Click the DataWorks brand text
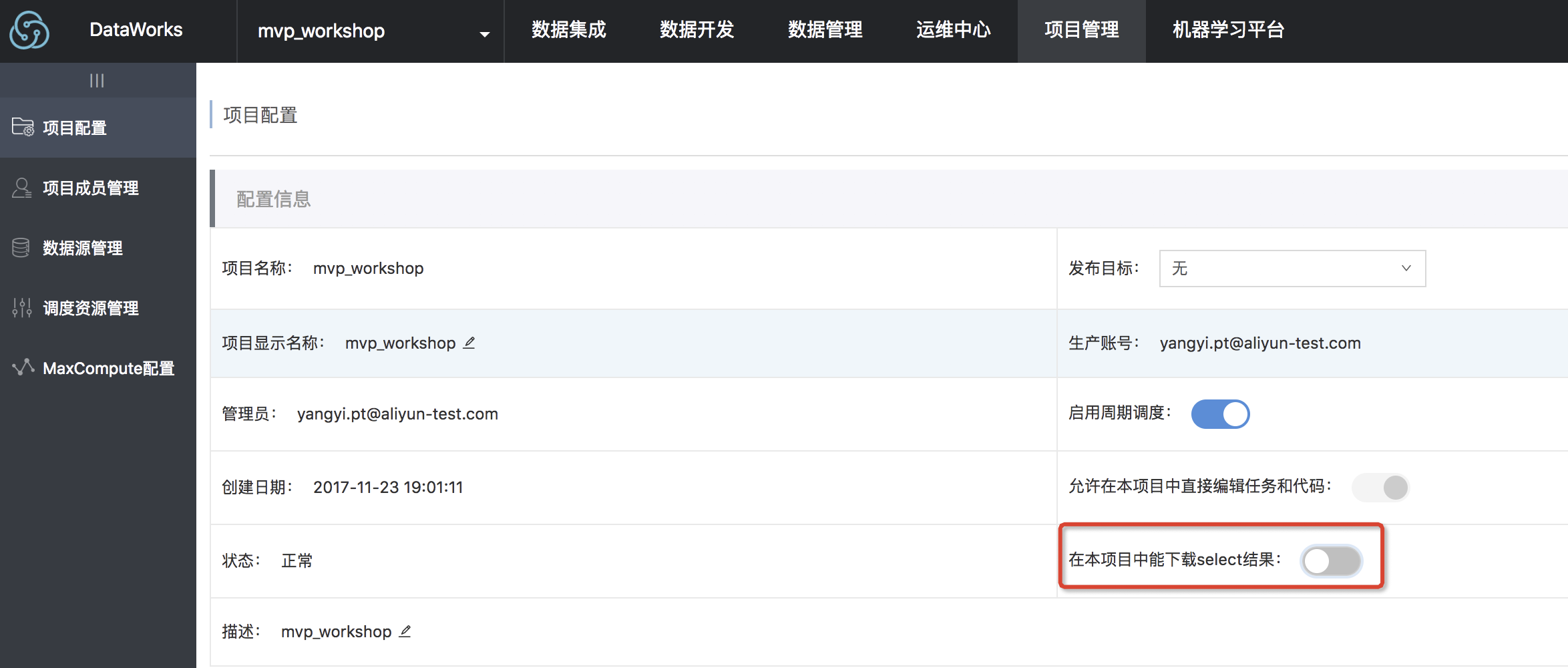 (x=136, y=30)
